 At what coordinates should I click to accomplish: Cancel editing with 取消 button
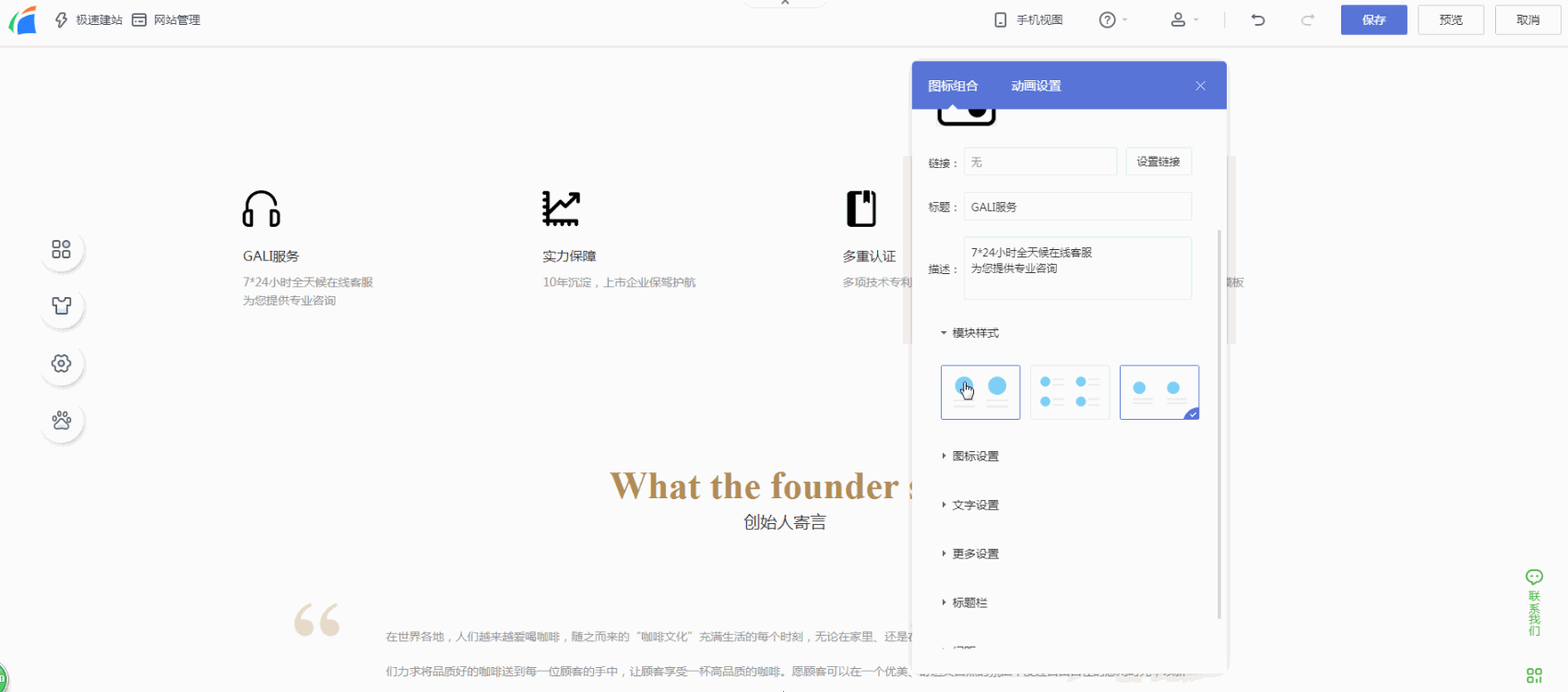click(1527, 19)
